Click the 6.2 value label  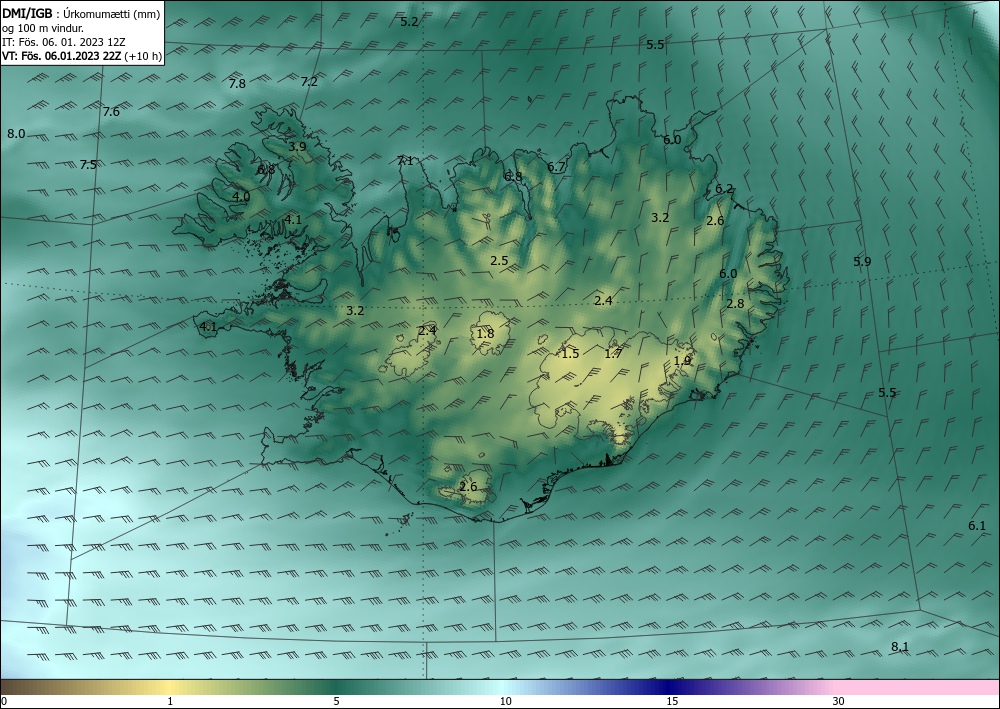(x=724, y=189)
